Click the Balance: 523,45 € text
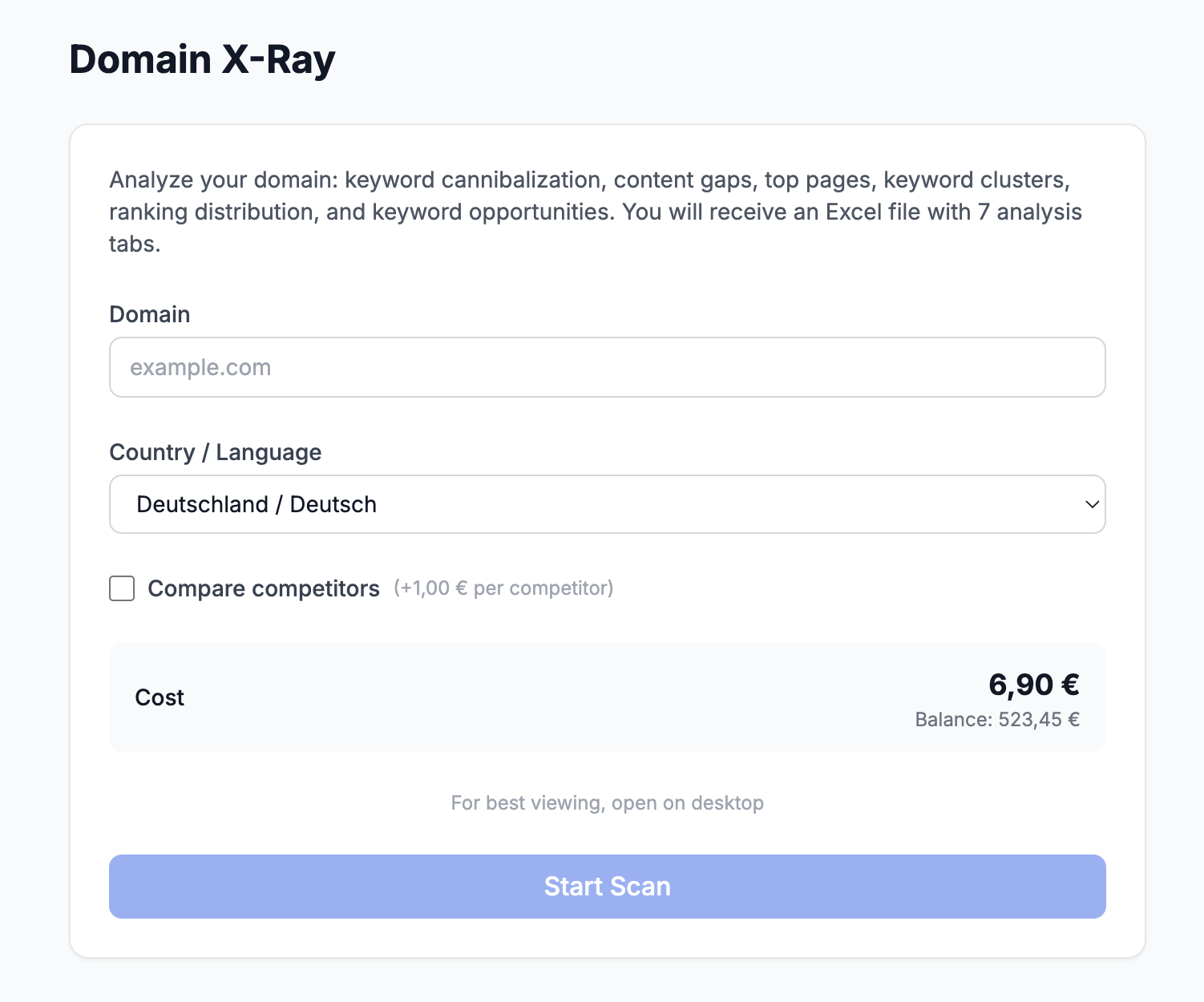Image resolution: width=1204 pixels, height=1002 pixels. (997, 720)
